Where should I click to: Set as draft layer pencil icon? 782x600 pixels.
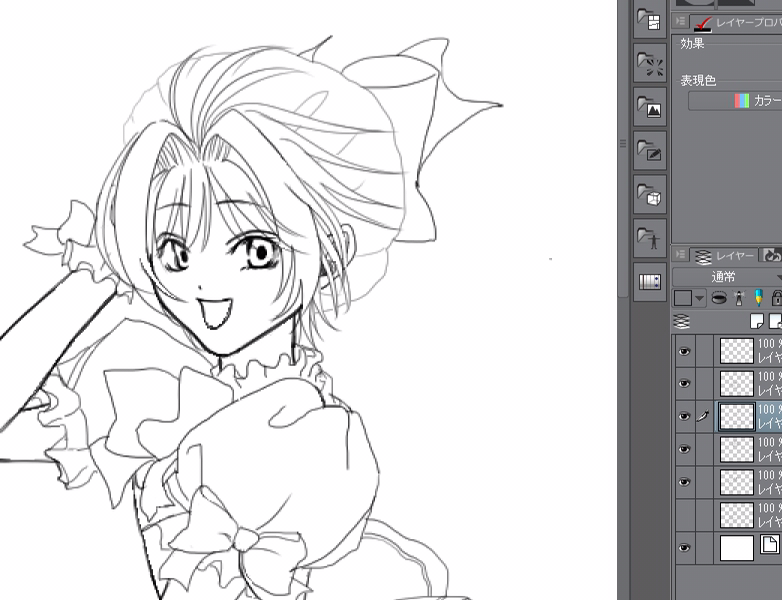pyautogui.click(x=759, y=298)
